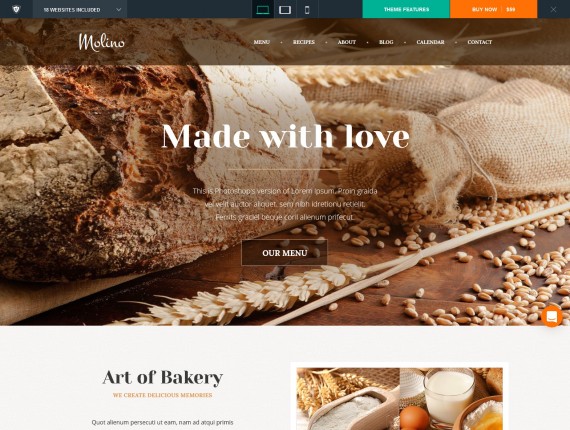Go to the About page link

[x=347, y=42]
